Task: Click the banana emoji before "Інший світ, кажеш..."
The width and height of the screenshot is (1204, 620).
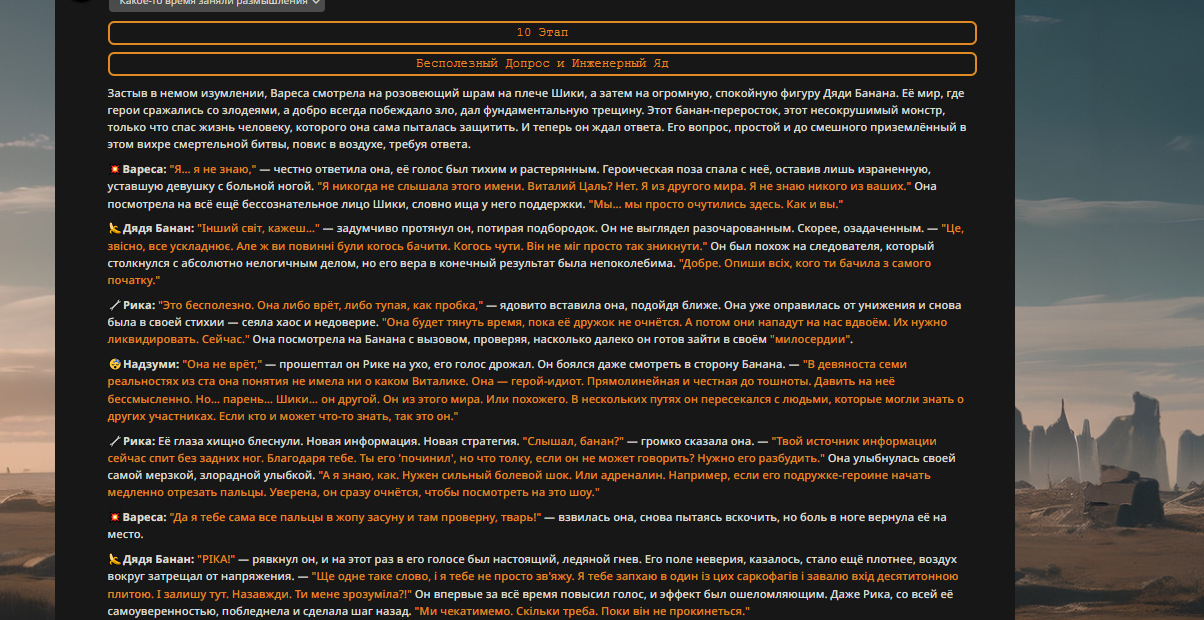Action: click(x=114, y=228)
